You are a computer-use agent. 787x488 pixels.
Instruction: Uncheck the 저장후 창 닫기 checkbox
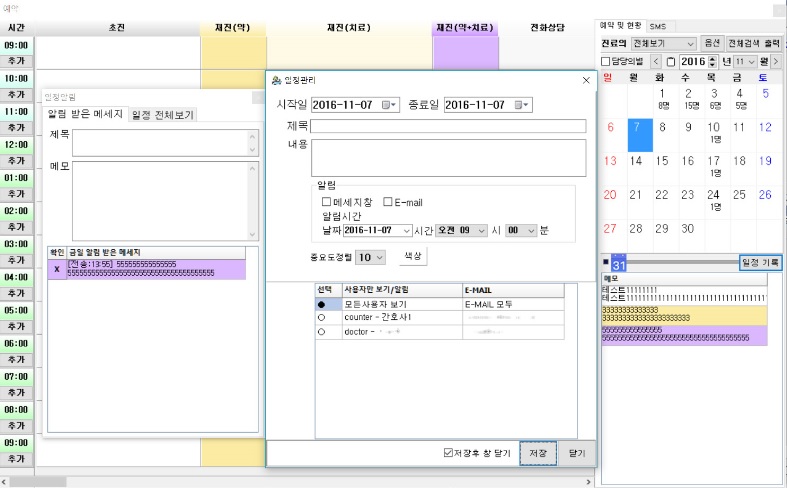pos(448,453)
